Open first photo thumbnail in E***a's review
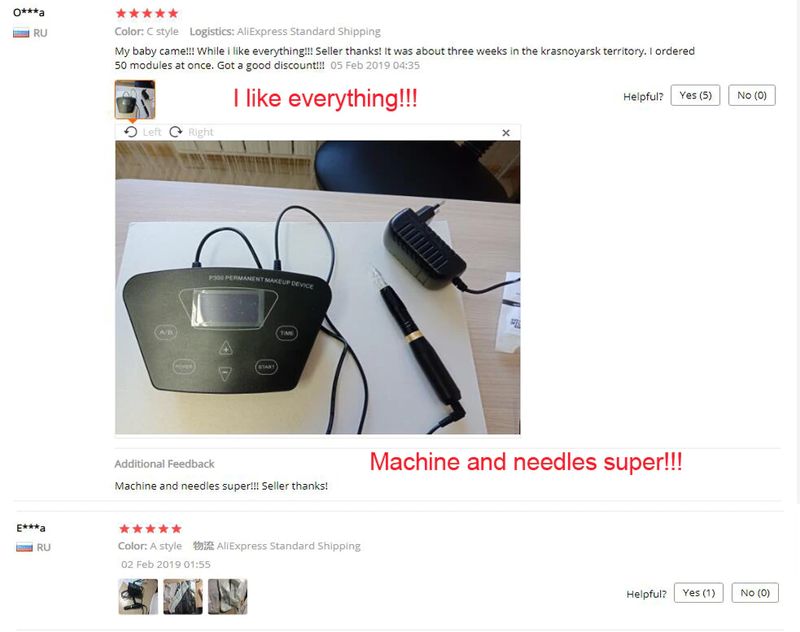The image size is (800, 632). (138, 596)
